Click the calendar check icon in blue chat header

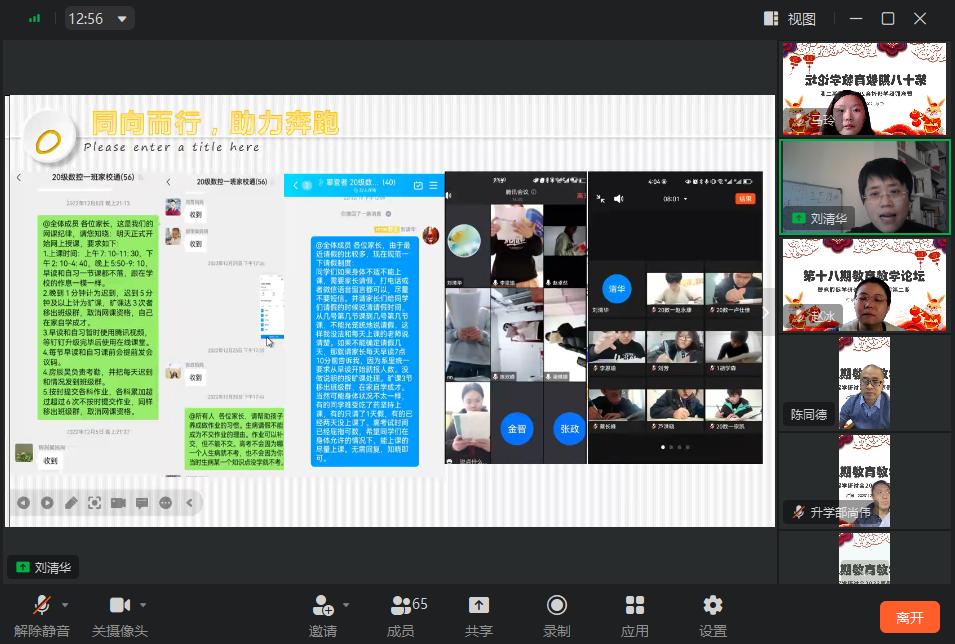[418, 185]
